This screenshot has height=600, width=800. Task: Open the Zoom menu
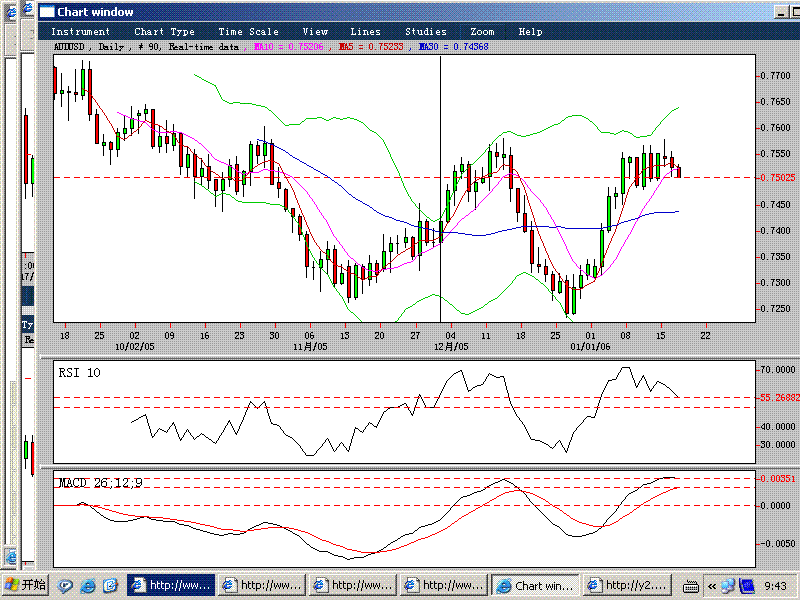(482, 32)
